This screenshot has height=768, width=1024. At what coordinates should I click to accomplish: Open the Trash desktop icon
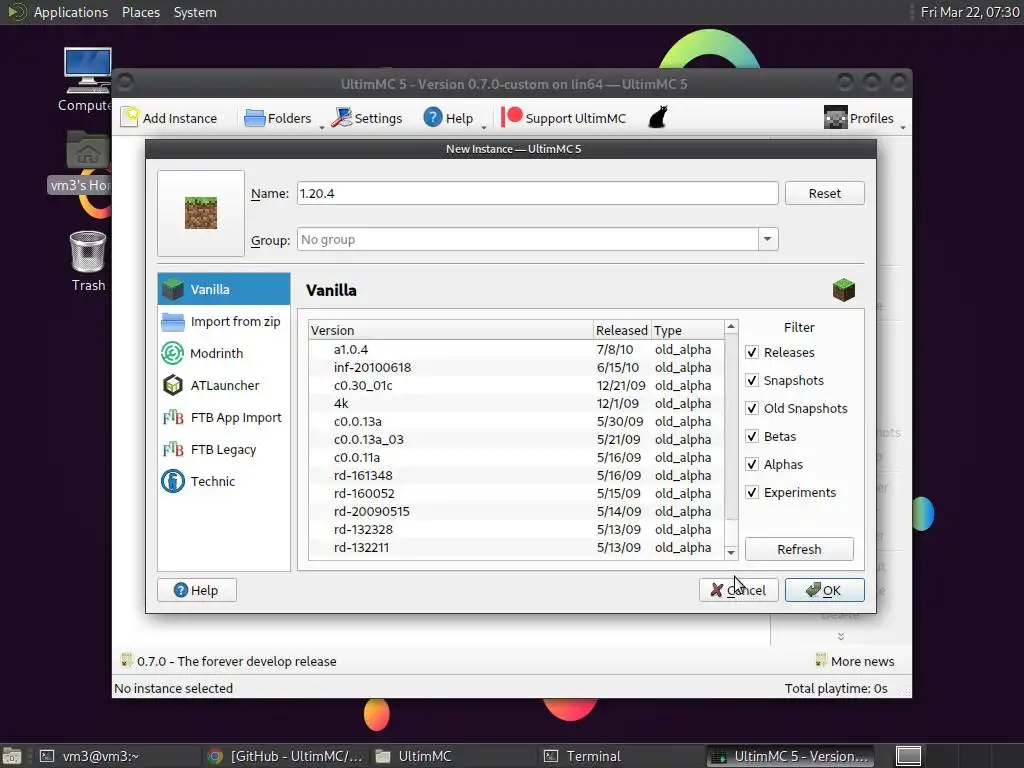tap(88, 251)
